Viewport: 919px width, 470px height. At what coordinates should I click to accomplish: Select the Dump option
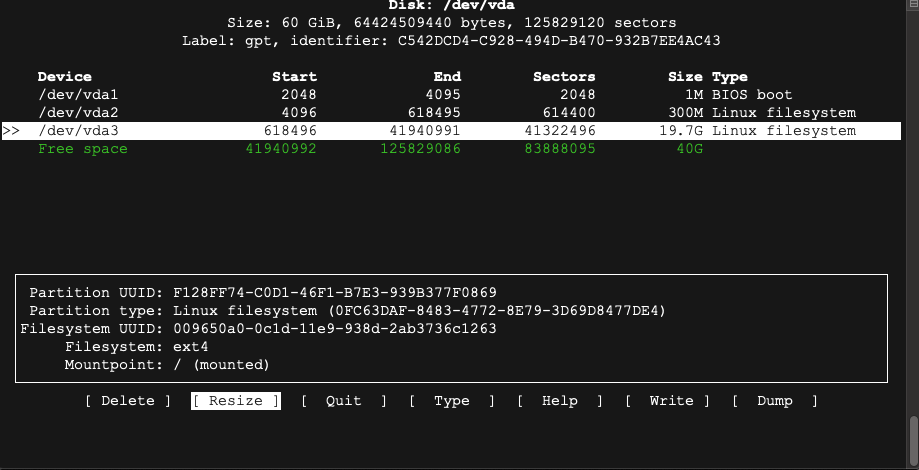coord(774,401)
